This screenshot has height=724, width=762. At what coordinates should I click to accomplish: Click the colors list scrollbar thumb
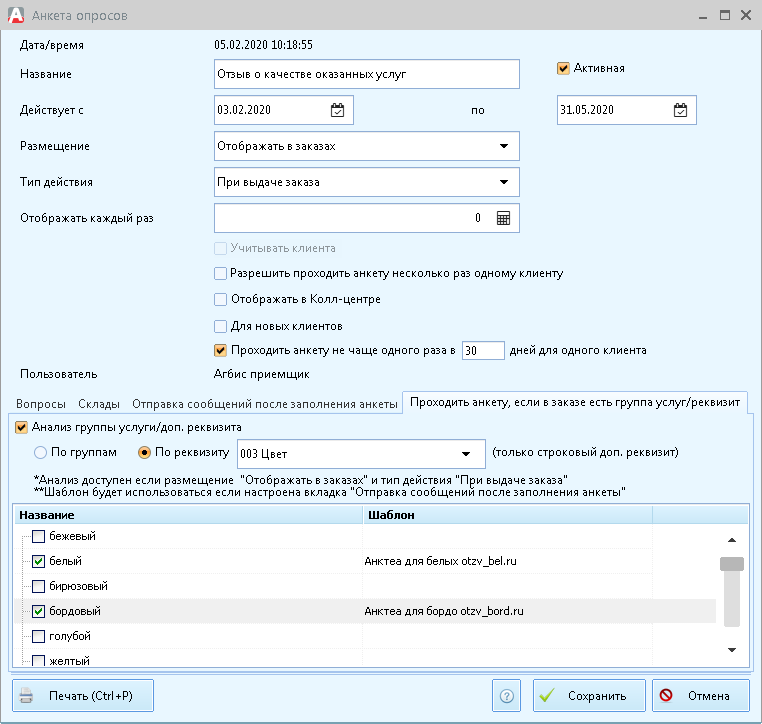[x=732, y=564]
